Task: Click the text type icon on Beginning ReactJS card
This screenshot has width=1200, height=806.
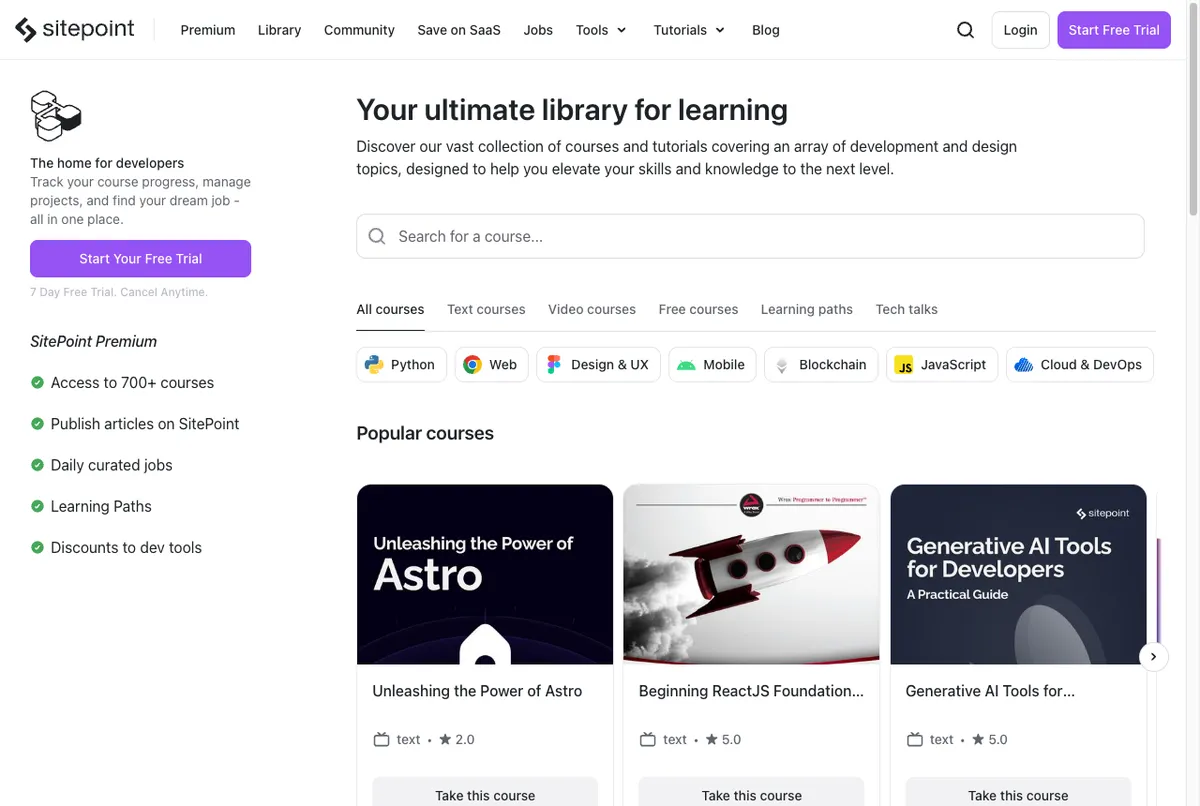Action: (647, 740)
